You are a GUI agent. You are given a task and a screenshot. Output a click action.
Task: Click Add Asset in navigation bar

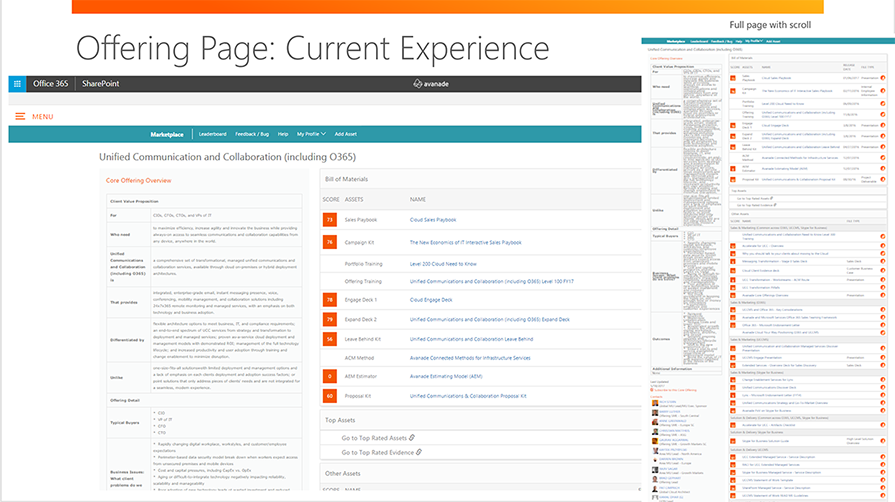[346, 133]
